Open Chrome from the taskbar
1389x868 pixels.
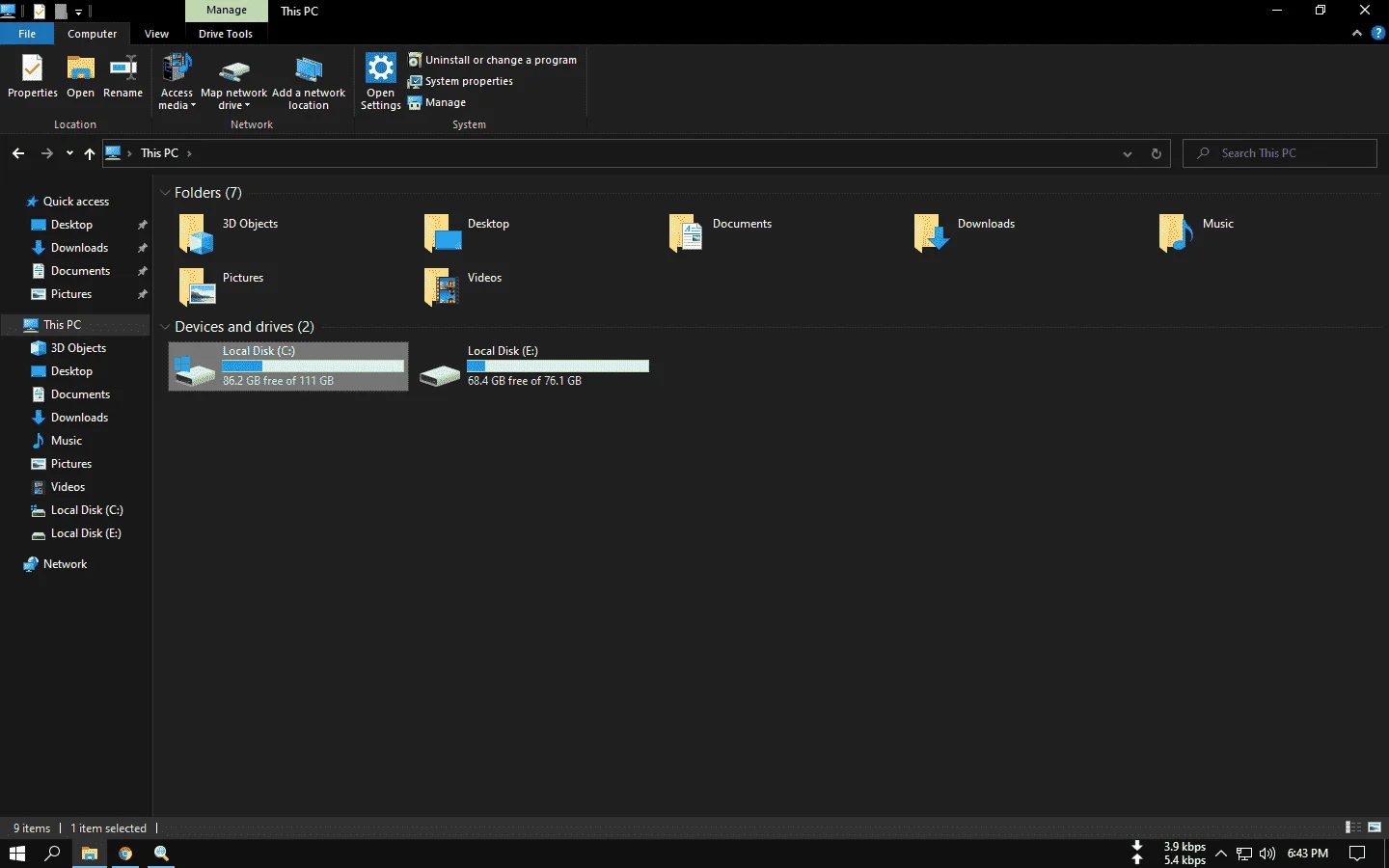[x=125, y=854]
